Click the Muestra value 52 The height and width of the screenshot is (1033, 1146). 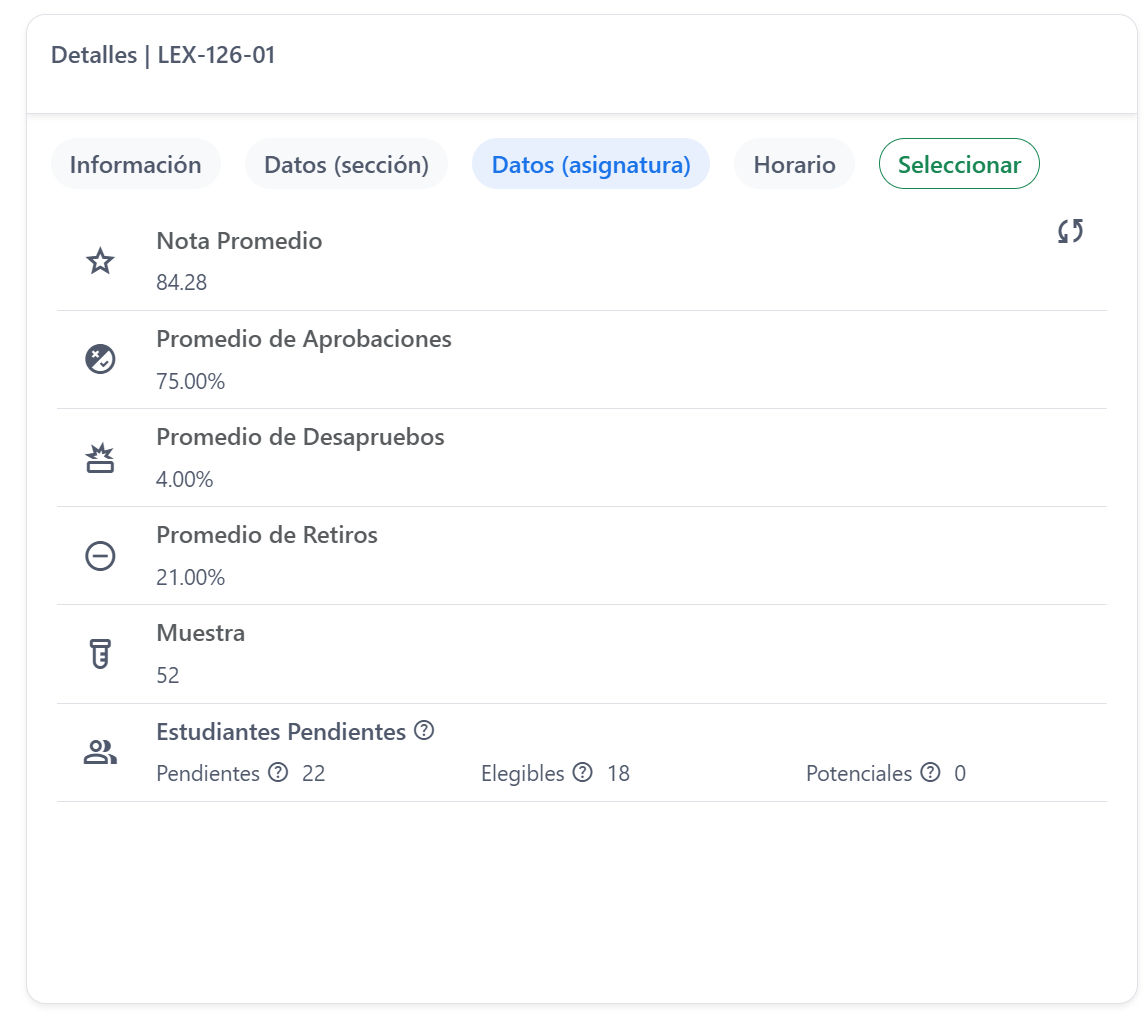167,675
